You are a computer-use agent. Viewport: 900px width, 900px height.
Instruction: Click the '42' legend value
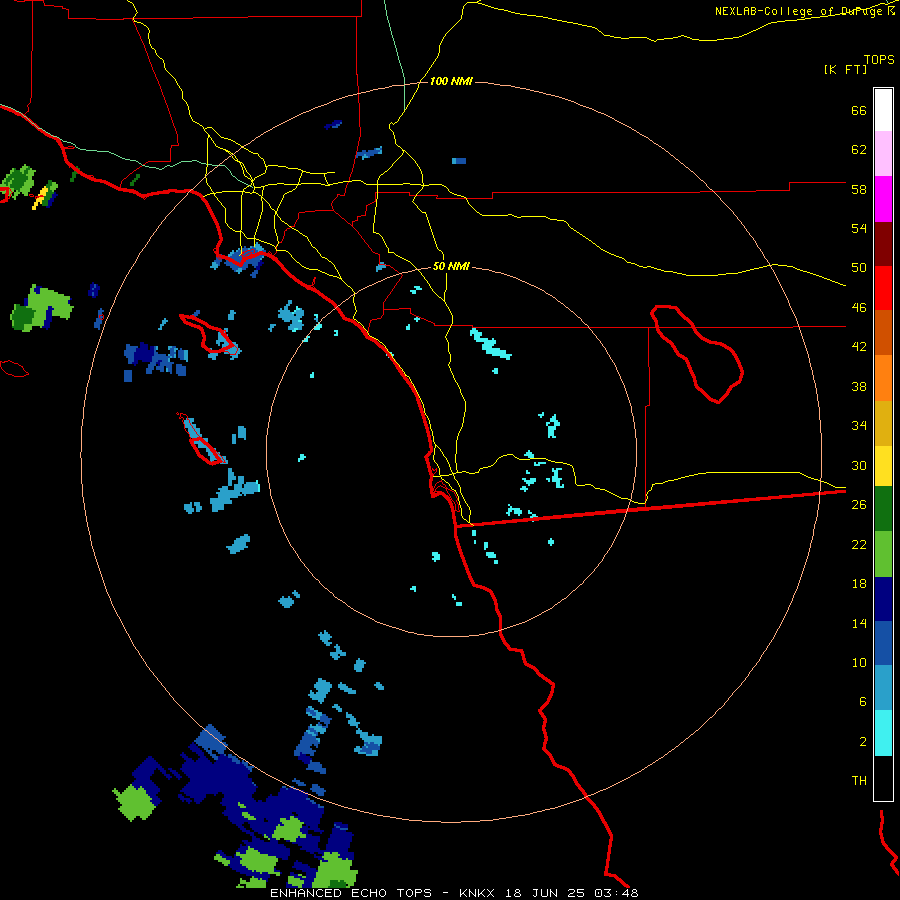(859, 347)
